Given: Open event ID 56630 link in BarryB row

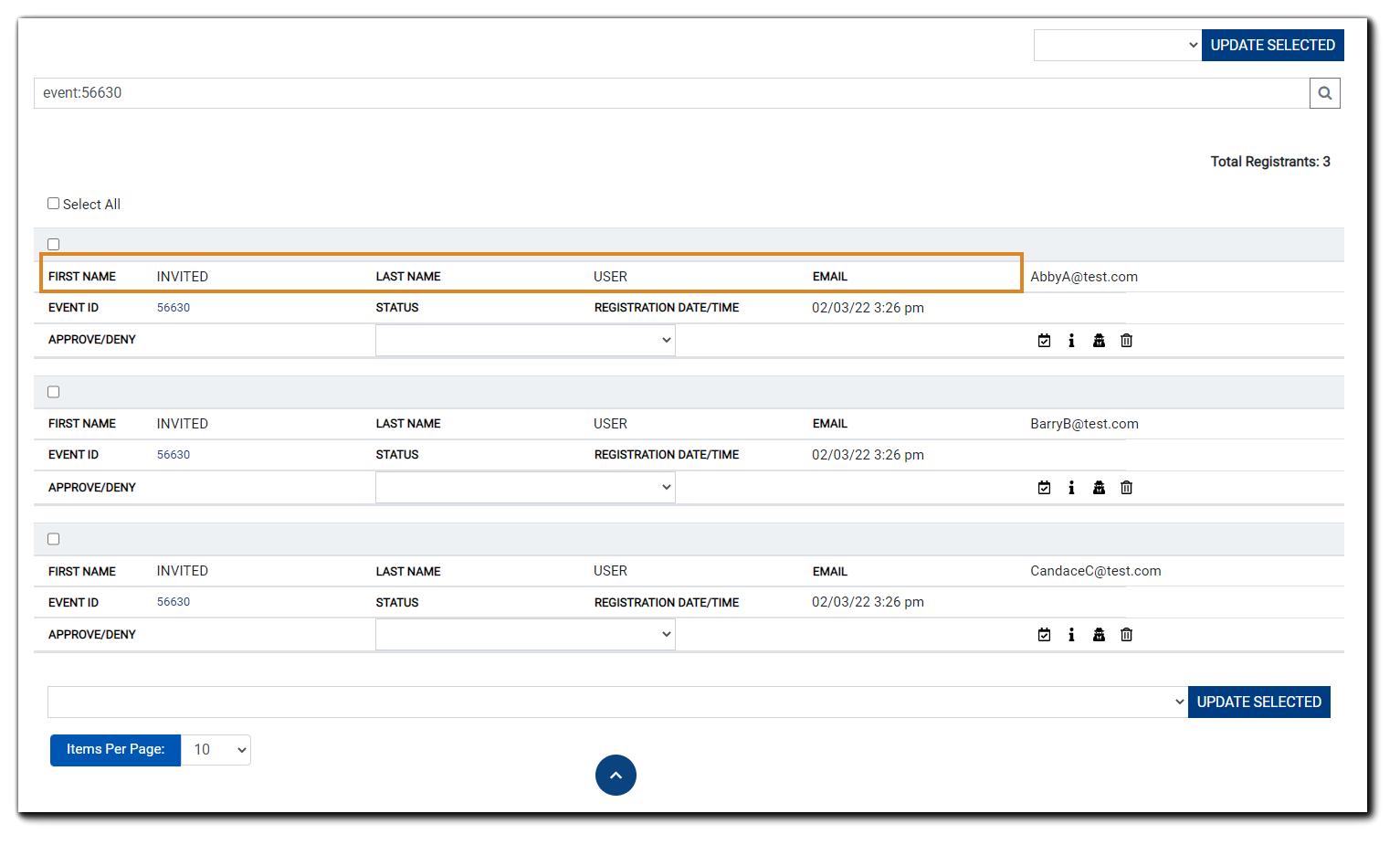Looking at the screenshot, I should 174,455.
